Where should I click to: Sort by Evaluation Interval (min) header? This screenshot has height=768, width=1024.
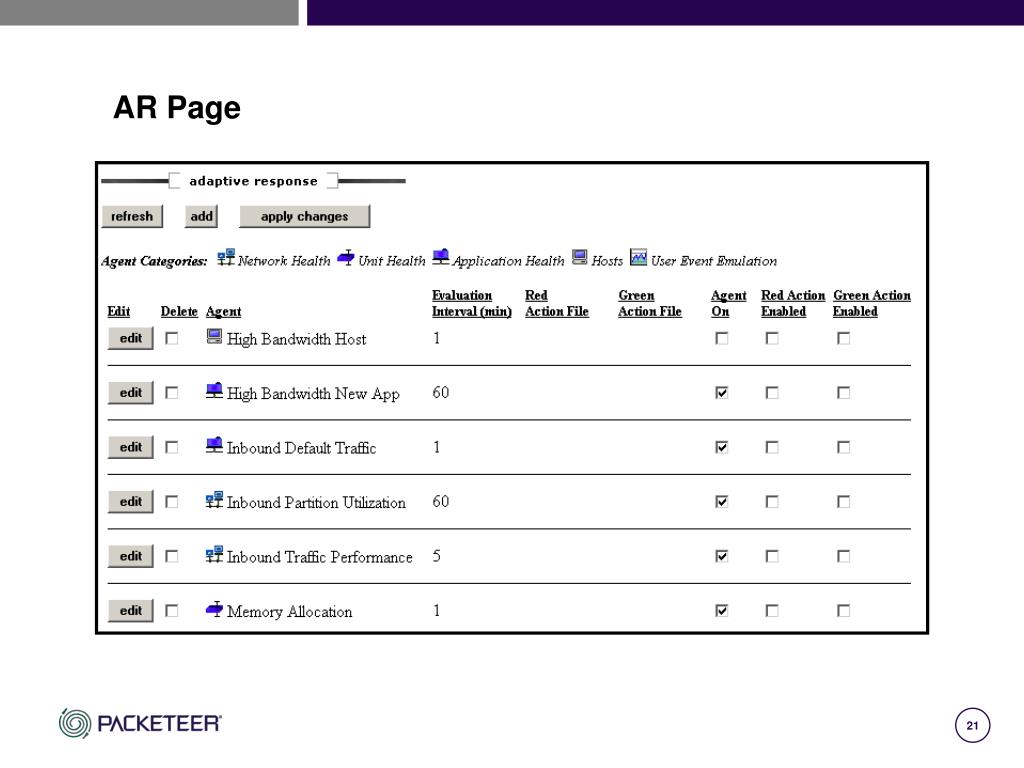472,304
